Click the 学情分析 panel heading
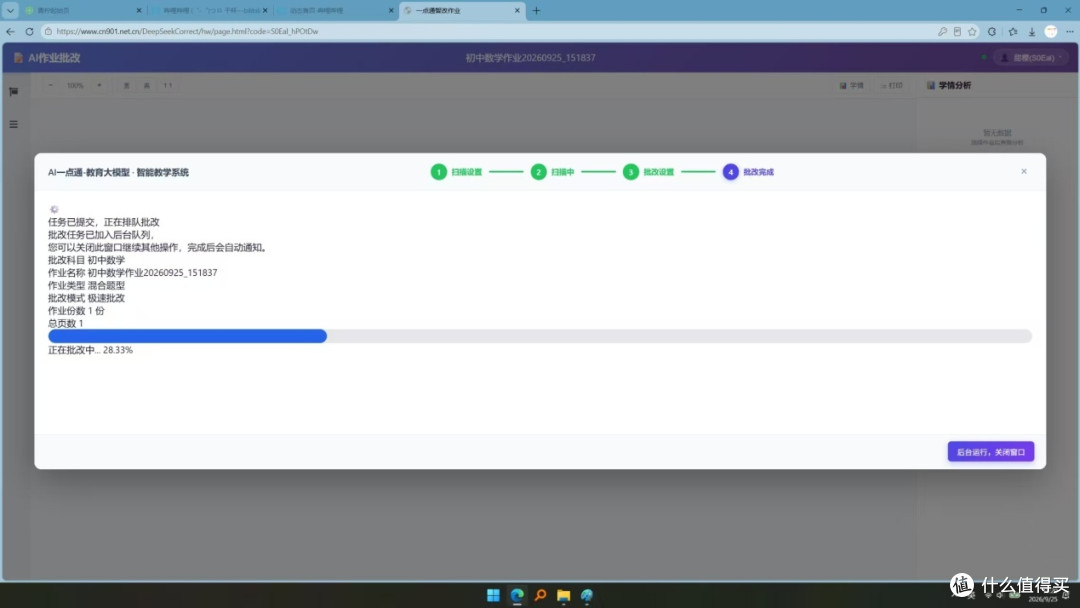Image resolution: width=1080 pixels, height=608 pixels. click(949, 85)
